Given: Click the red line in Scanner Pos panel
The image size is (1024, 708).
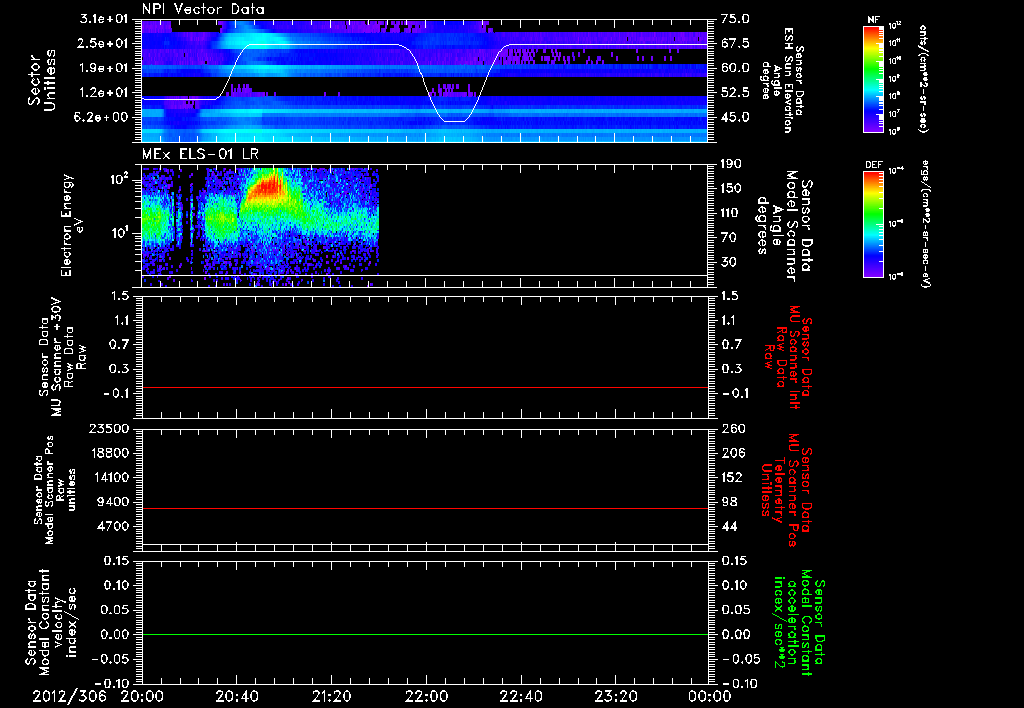Looking at the screenshot, I should point(424,508).
